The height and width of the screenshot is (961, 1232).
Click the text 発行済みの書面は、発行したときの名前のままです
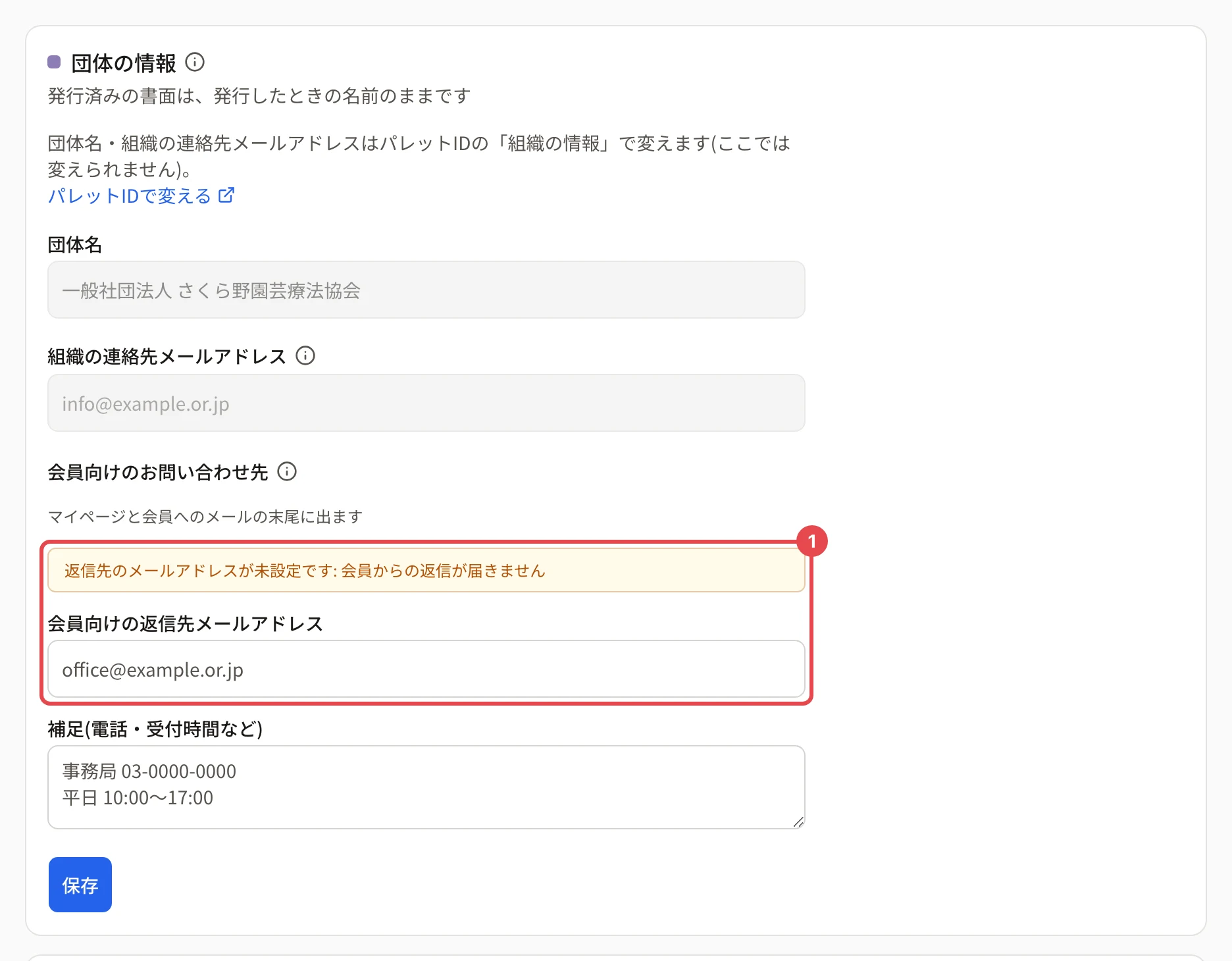coord(259,96)
